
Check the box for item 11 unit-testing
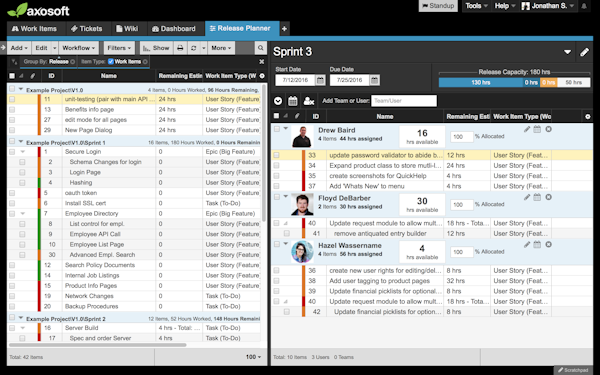point(12,99)
